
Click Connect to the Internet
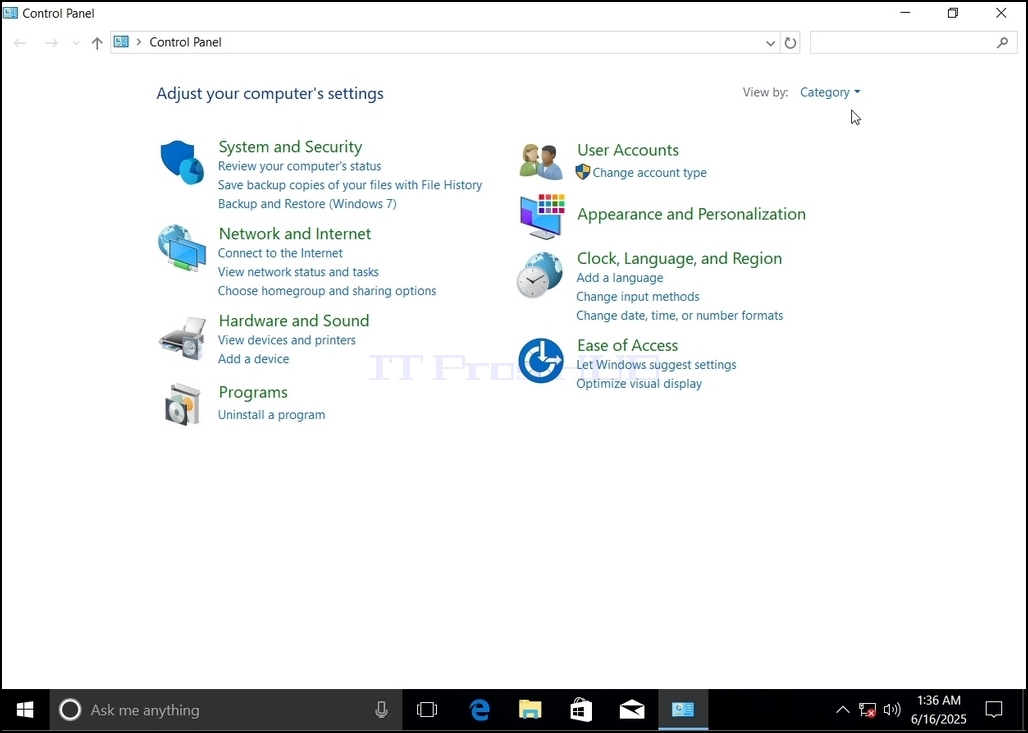pyautogui.click(x=280, y=253)
